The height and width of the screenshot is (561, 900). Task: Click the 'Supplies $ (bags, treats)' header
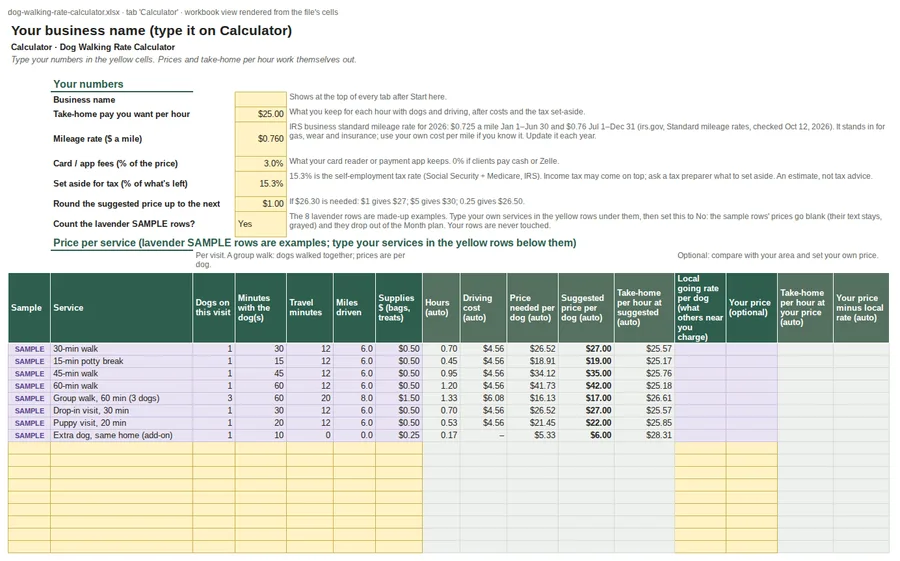tap(399, 308)
